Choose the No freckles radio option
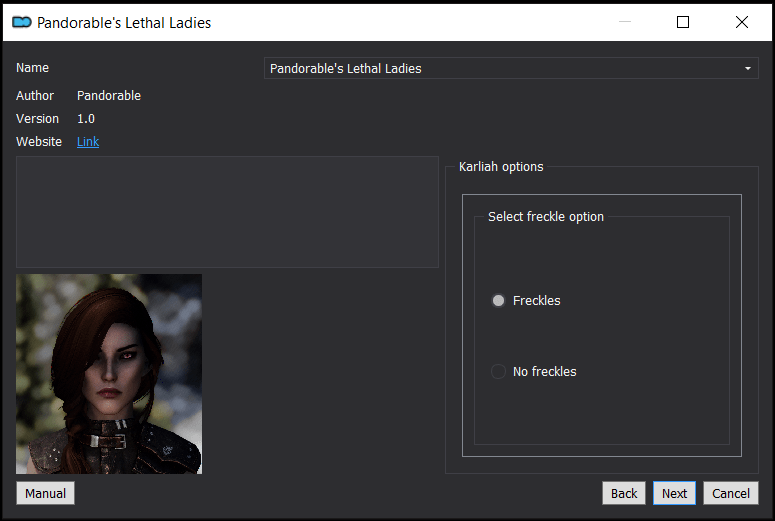 click(x=534, y=371)
